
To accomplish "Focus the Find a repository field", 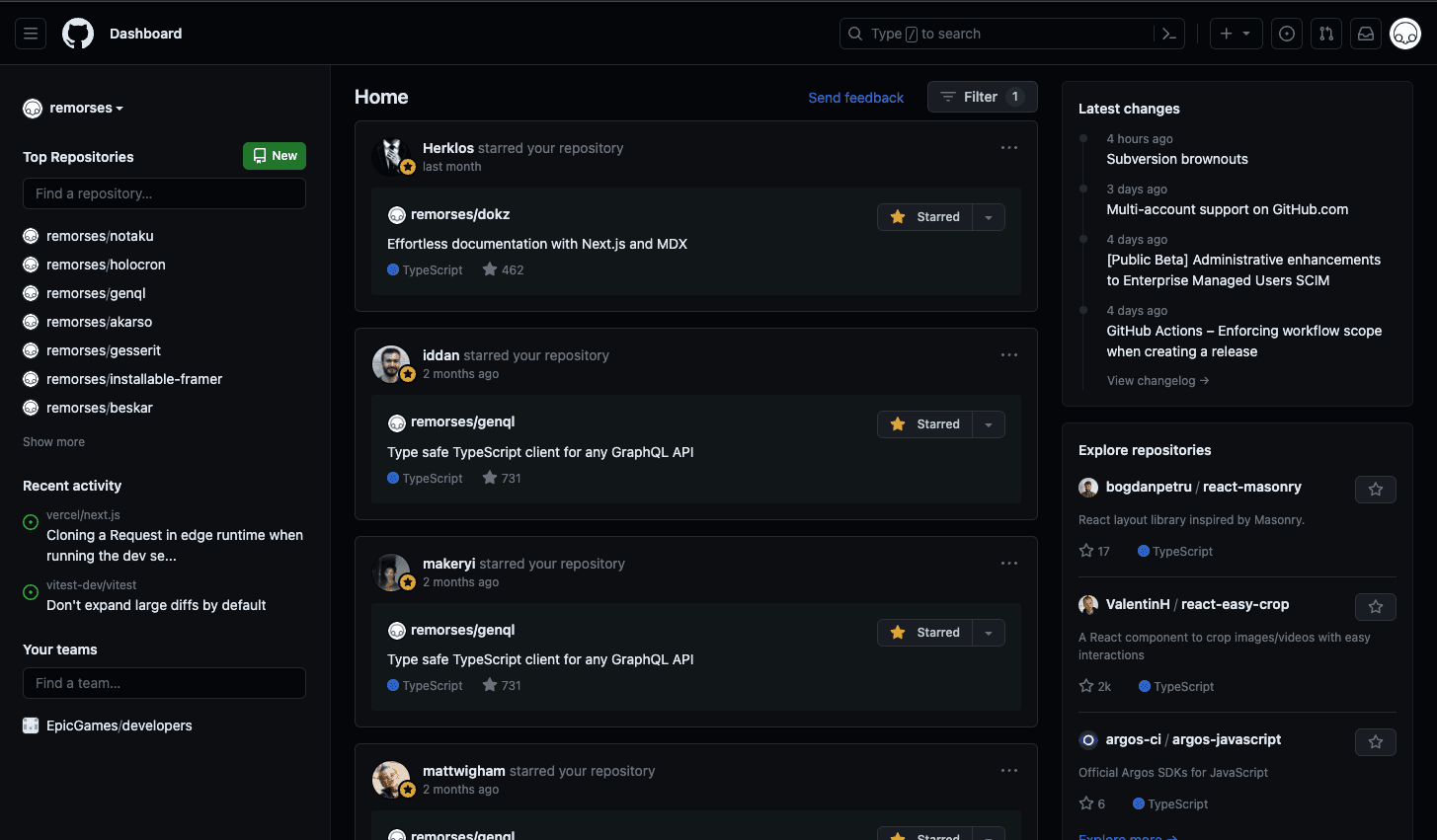I will (x=164, y=193).
